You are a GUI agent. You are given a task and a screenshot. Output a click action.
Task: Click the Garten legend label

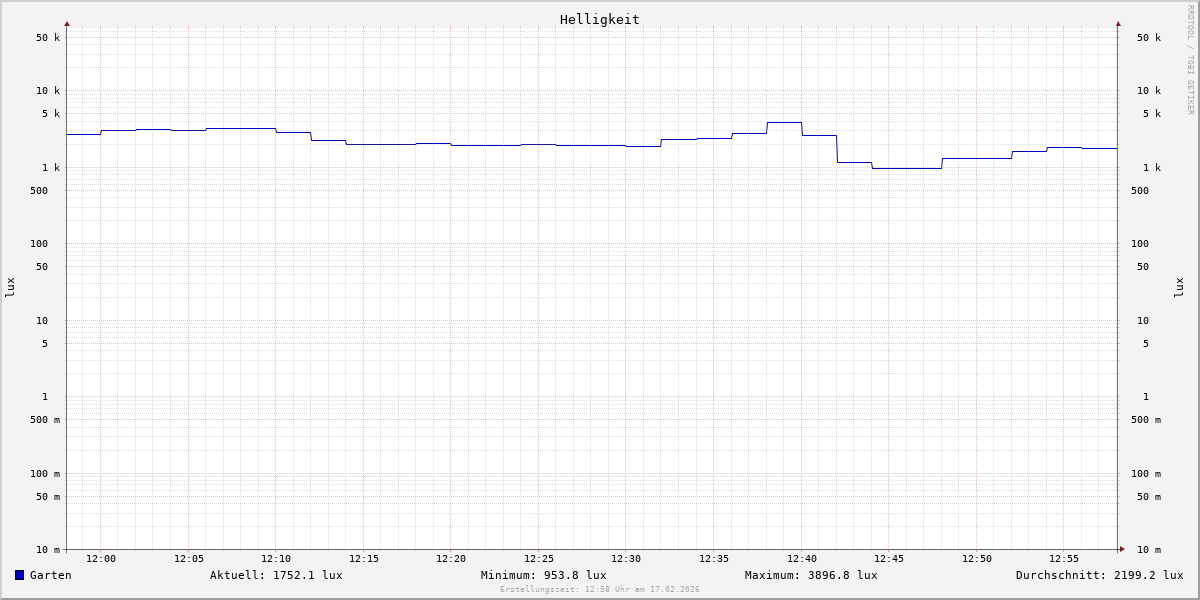[51, 575]
